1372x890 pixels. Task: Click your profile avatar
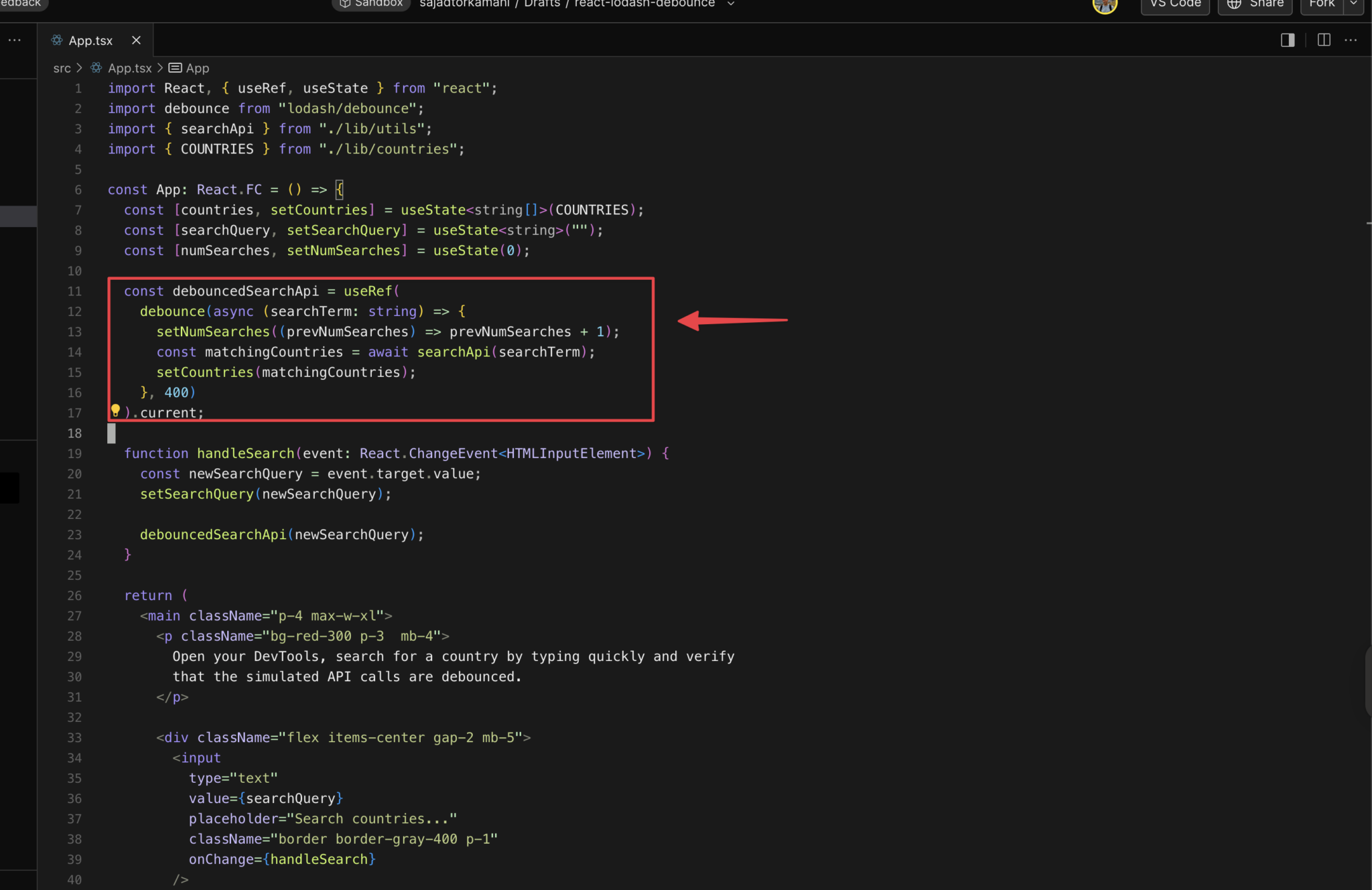click(x=1105, y=6)
